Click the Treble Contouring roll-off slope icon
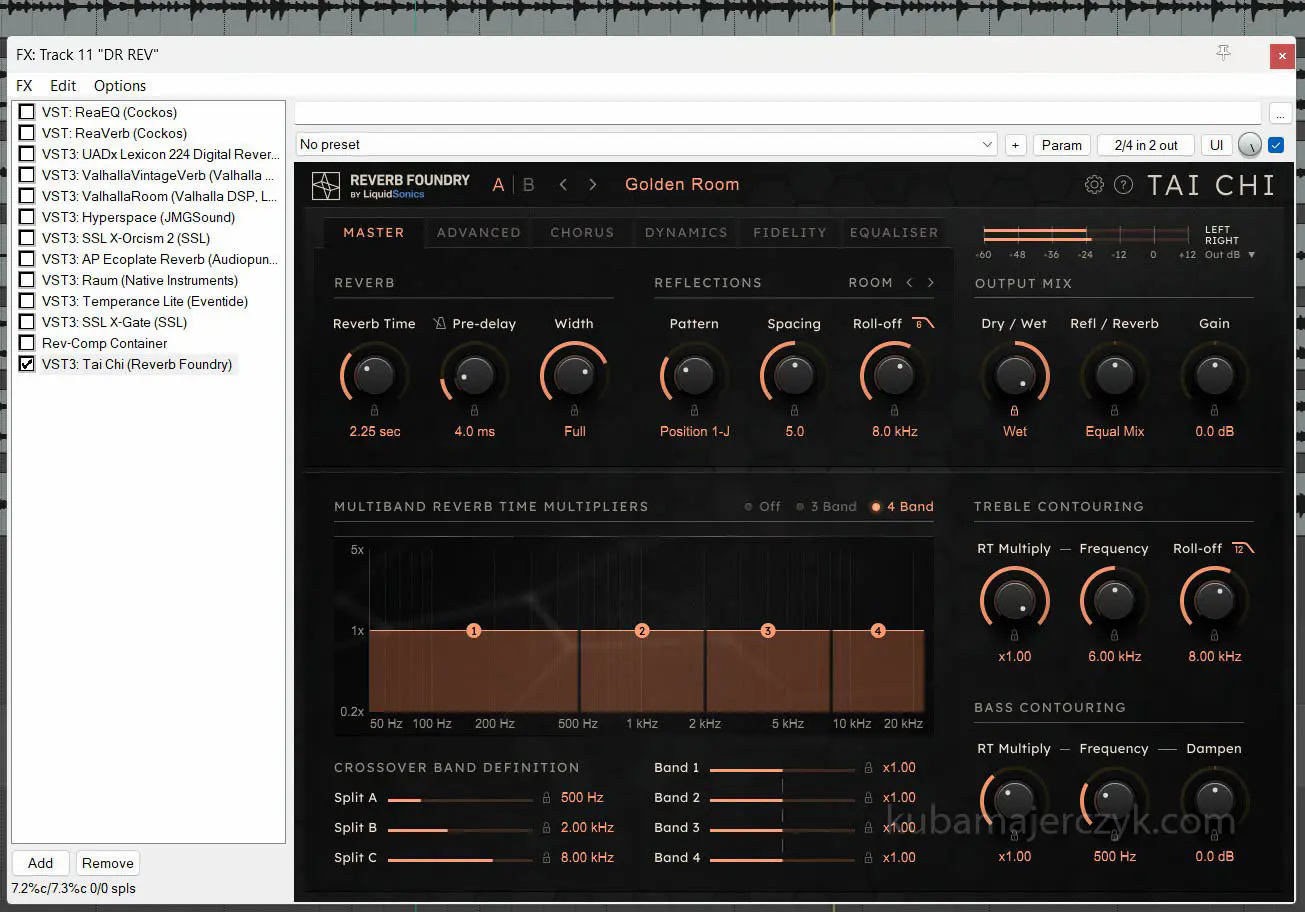Viewport: 1305px width, 912px height. coord(1243,548)
